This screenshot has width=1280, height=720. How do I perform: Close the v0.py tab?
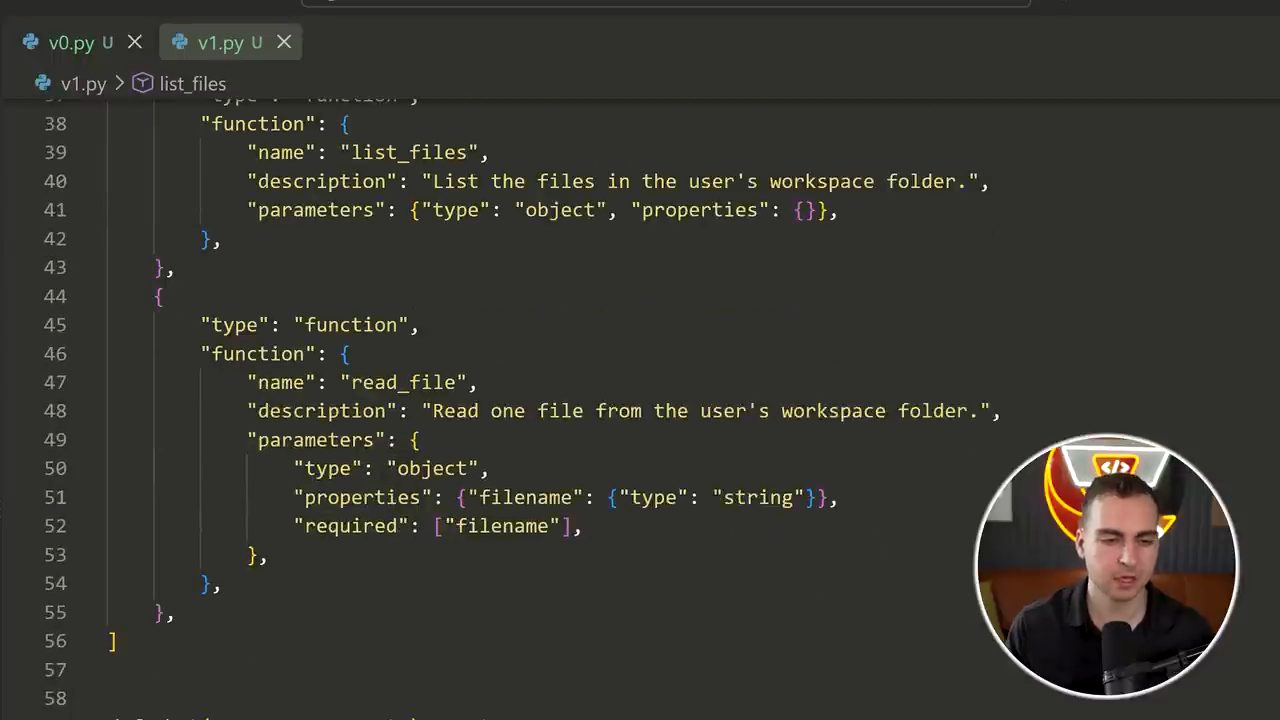pyautogui.click(x=135, y=42)
